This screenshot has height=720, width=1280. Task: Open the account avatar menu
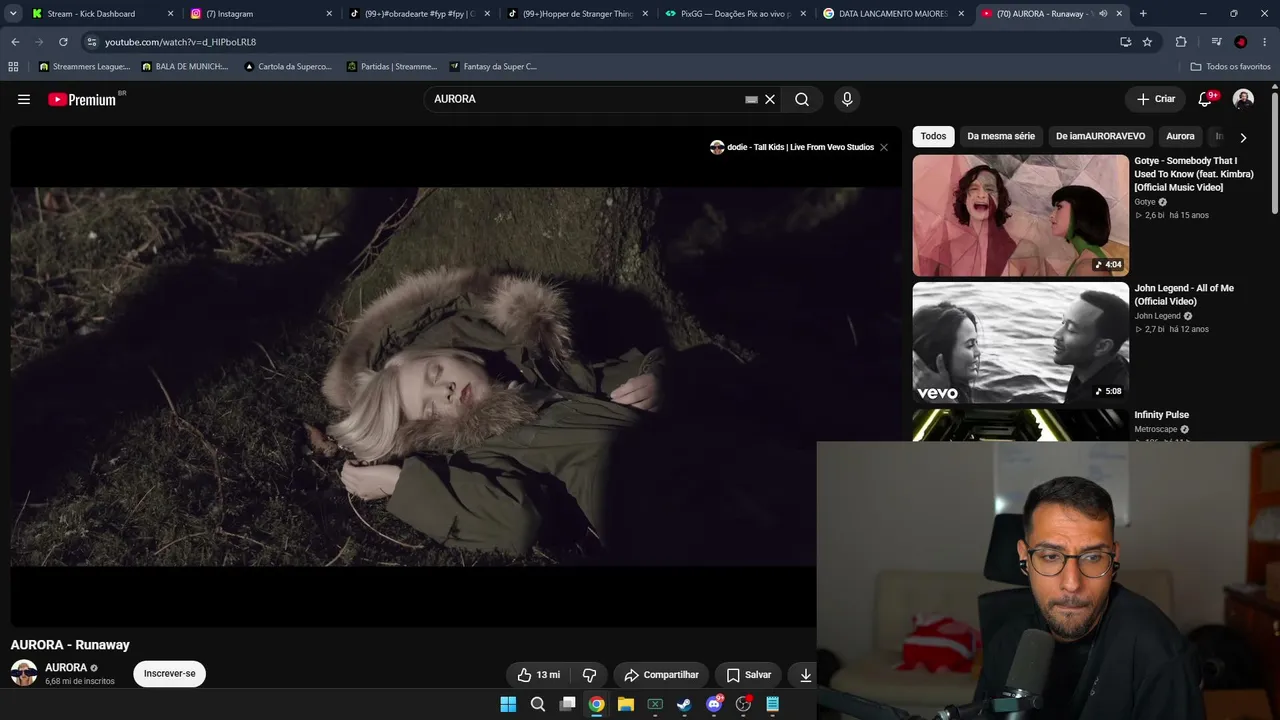coord(1243,99)
